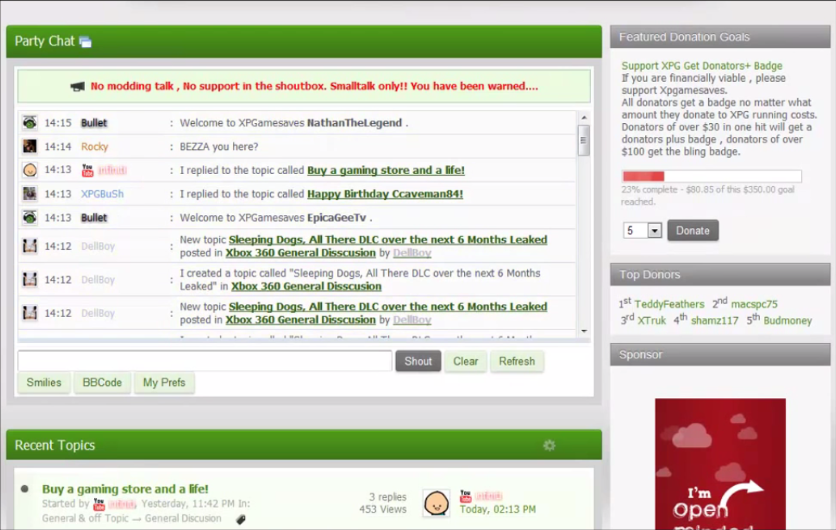
Task: Click the unread bullet beside the gaming store topic
Action: [x=25, y=489]
